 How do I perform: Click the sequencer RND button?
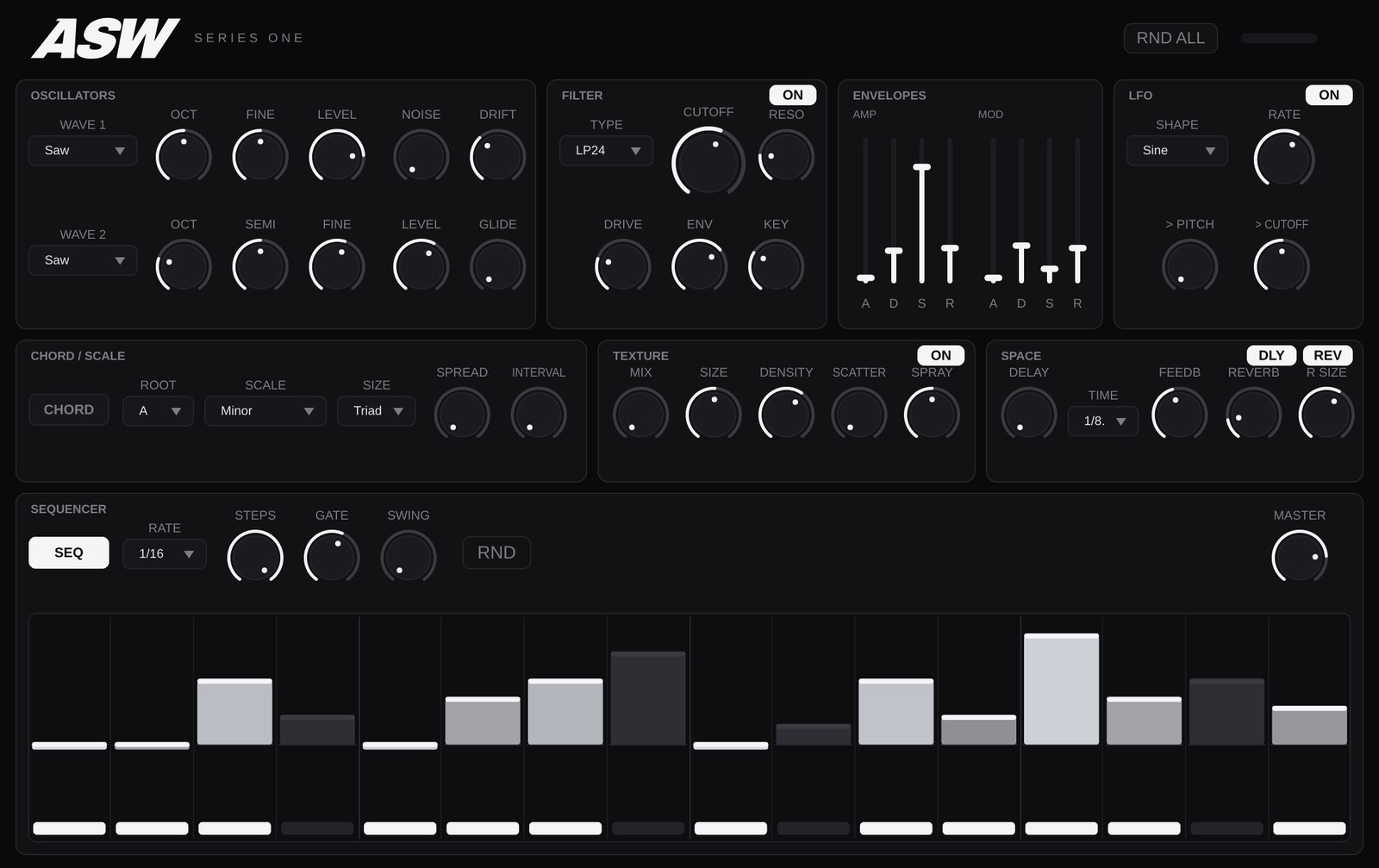[x=496, y=553]
